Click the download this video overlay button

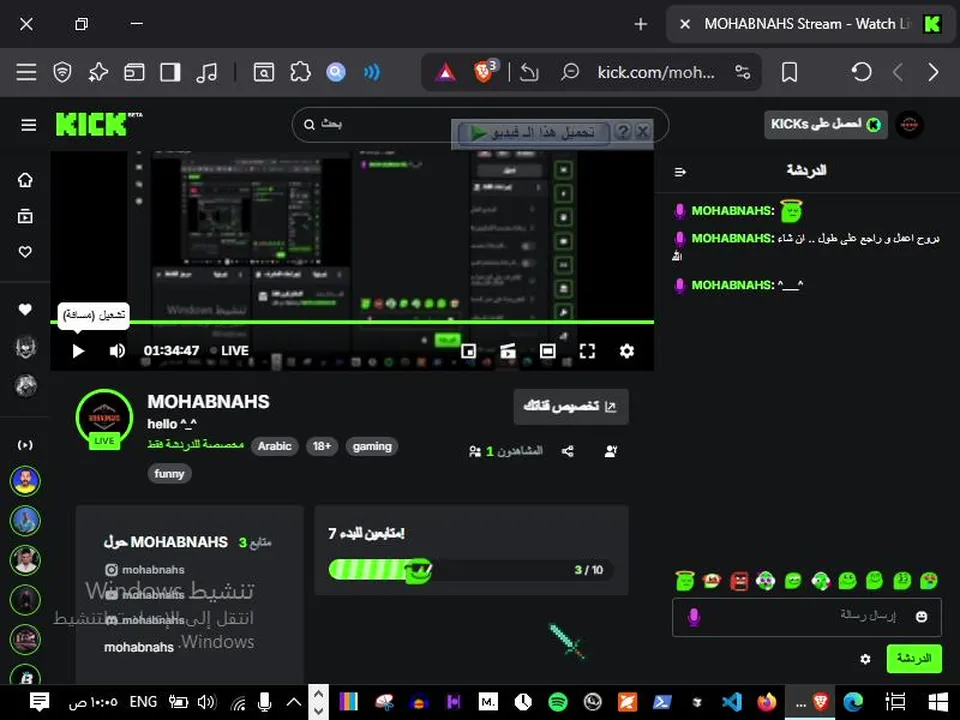pyautogui.click(x=533, y=132)
